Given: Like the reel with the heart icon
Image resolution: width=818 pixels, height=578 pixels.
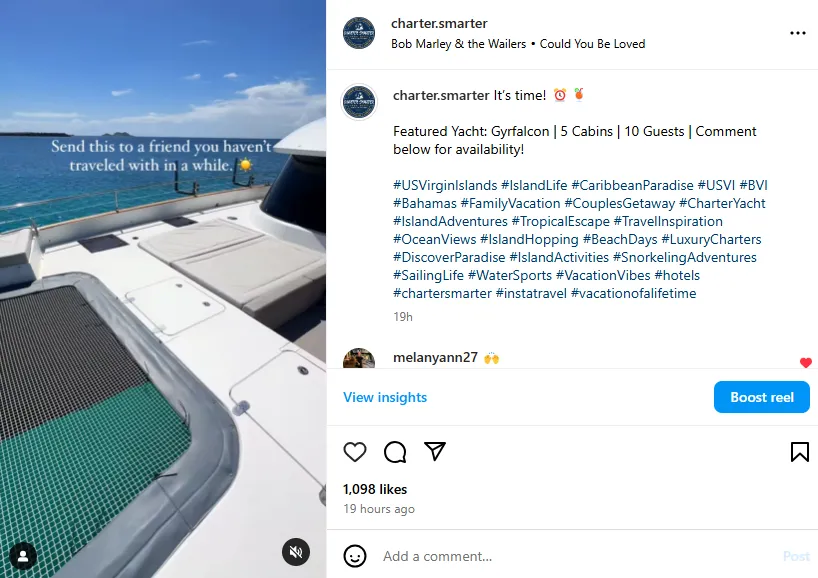Looking at the screenshot, I should tap(355, 452).
